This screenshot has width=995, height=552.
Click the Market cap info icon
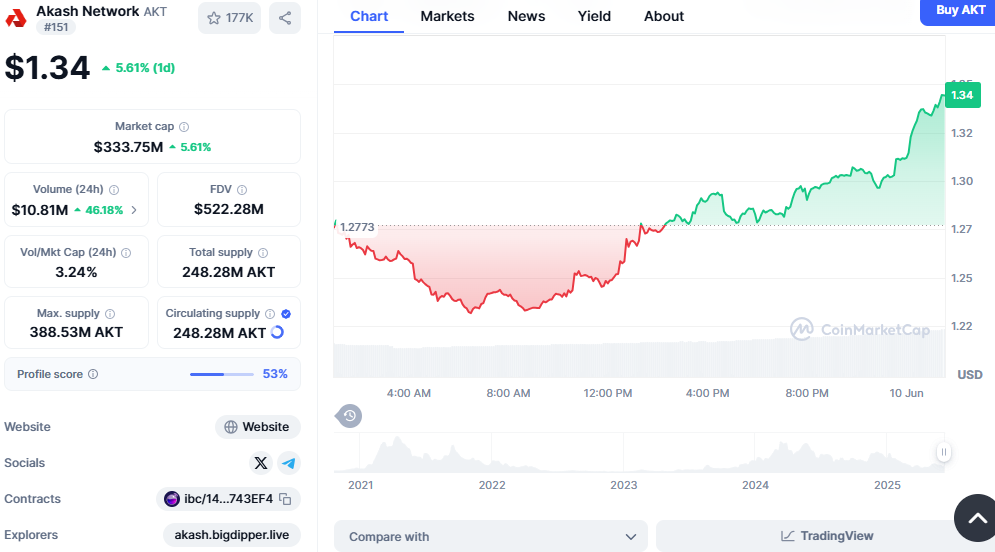pos(184,127)
